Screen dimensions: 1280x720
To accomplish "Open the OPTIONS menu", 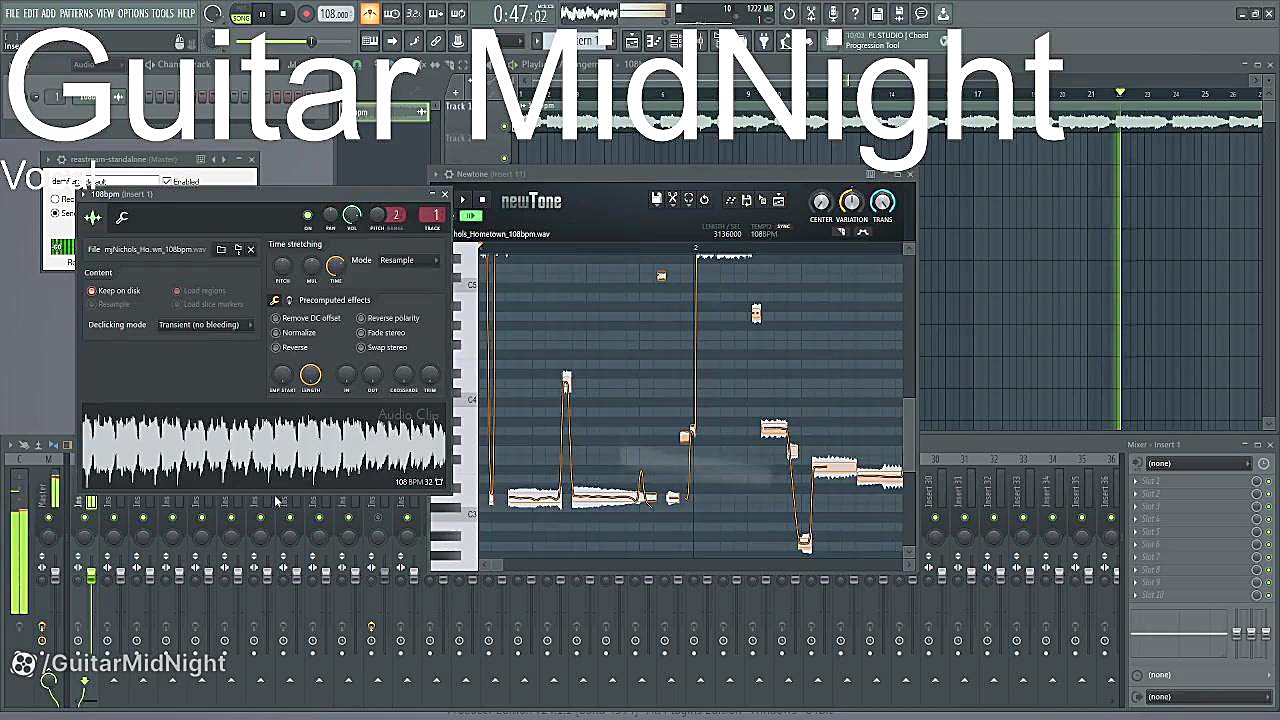I will click(133, 14).
